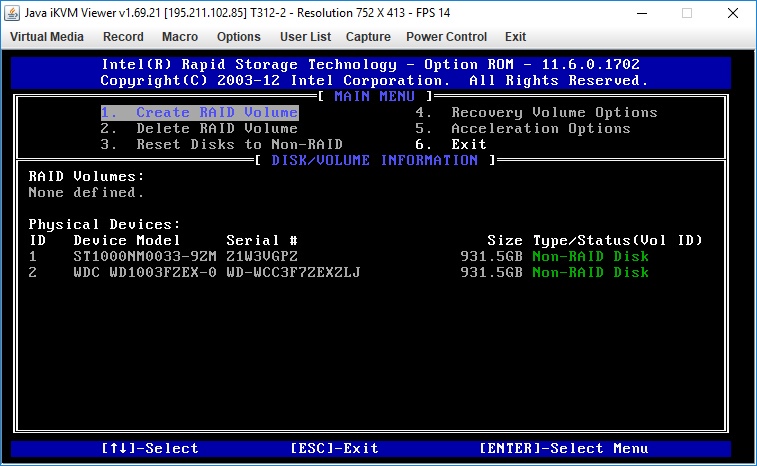Click Non-RAID Disk status of WDC disk
757x466 pixels.
[x=590, y=272]
